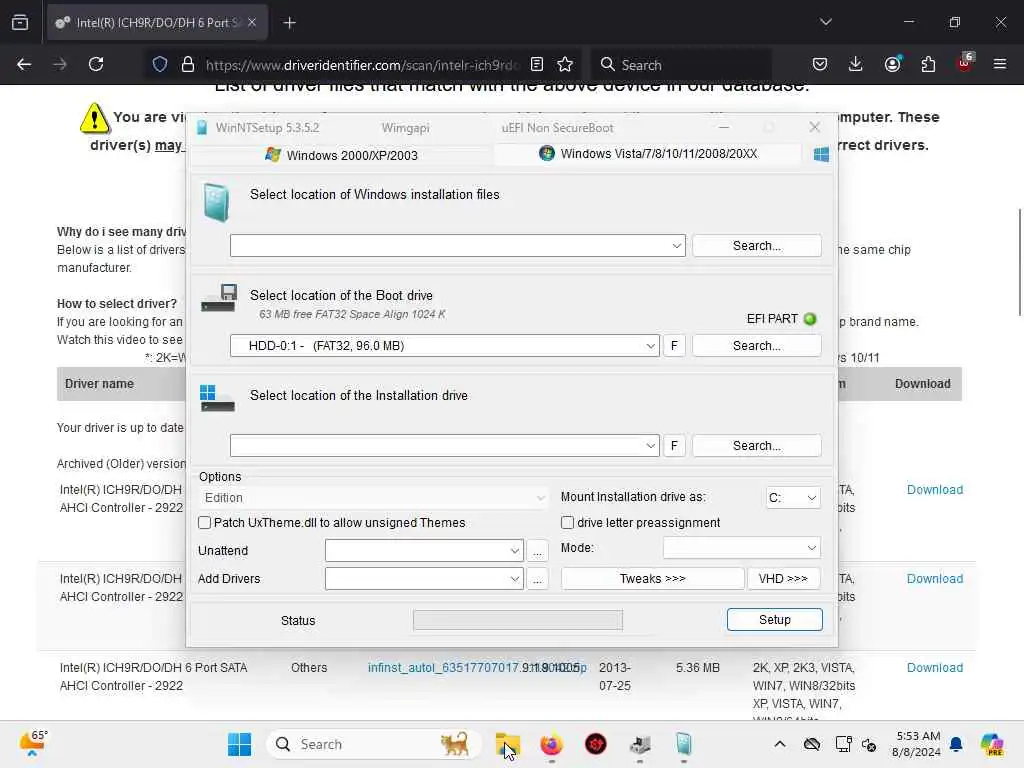
Task: Bookmark this page with the star icon
Action: (565, 64)
